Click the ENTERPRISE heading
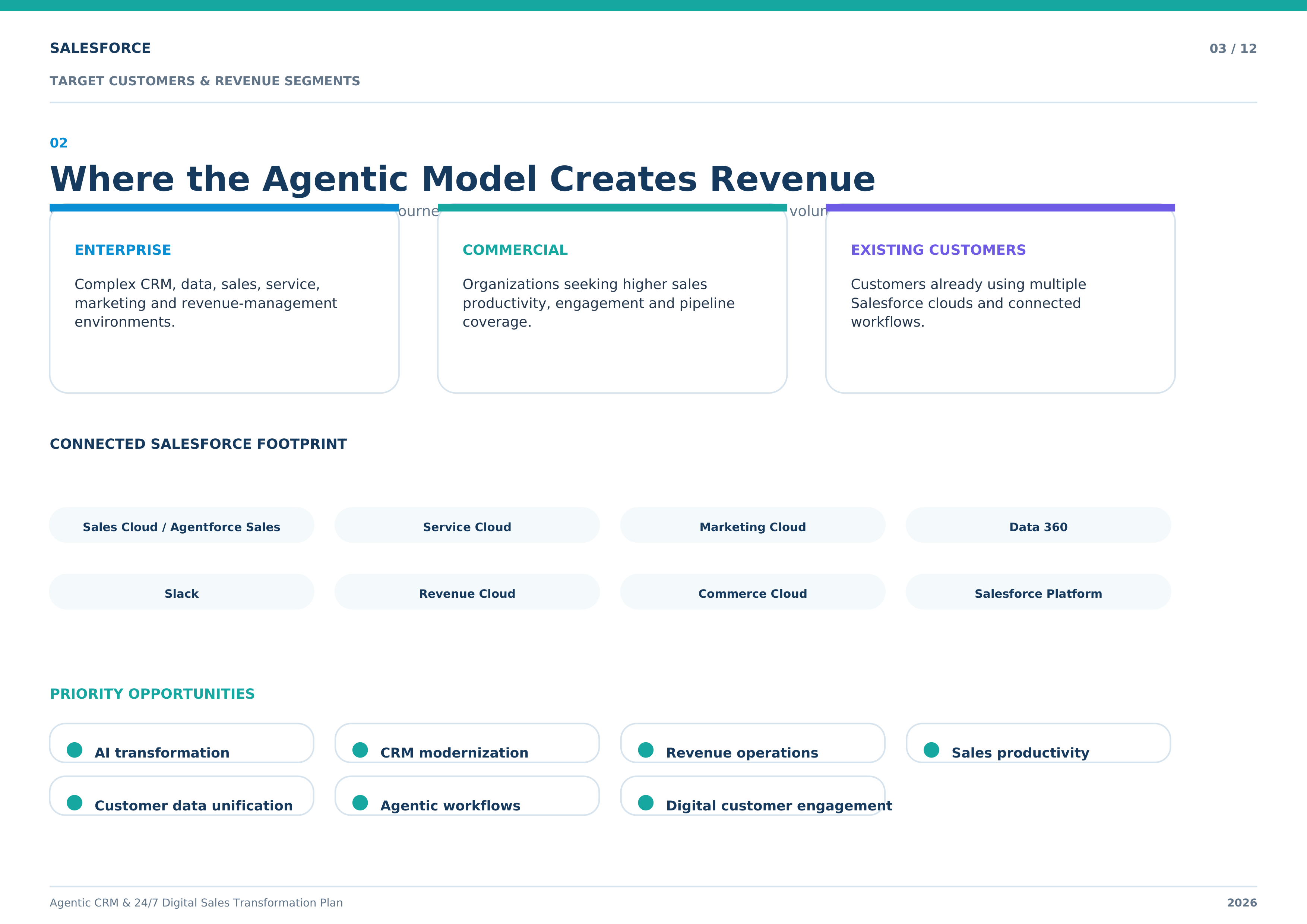This screenshot has height=924, width=1307. 123,250
